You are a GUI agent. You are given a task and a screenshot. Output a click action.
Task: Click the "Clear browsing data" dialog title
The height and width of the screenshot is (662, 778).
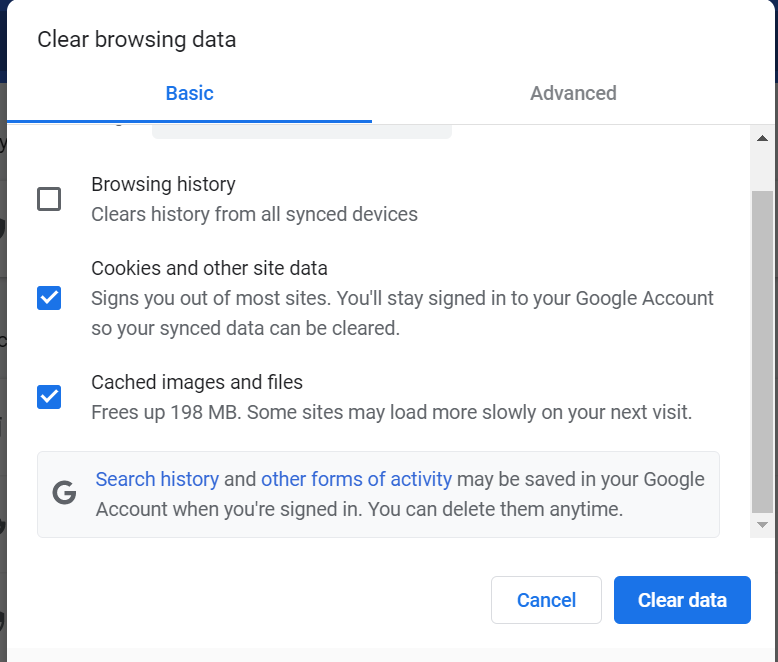(136, 40)
